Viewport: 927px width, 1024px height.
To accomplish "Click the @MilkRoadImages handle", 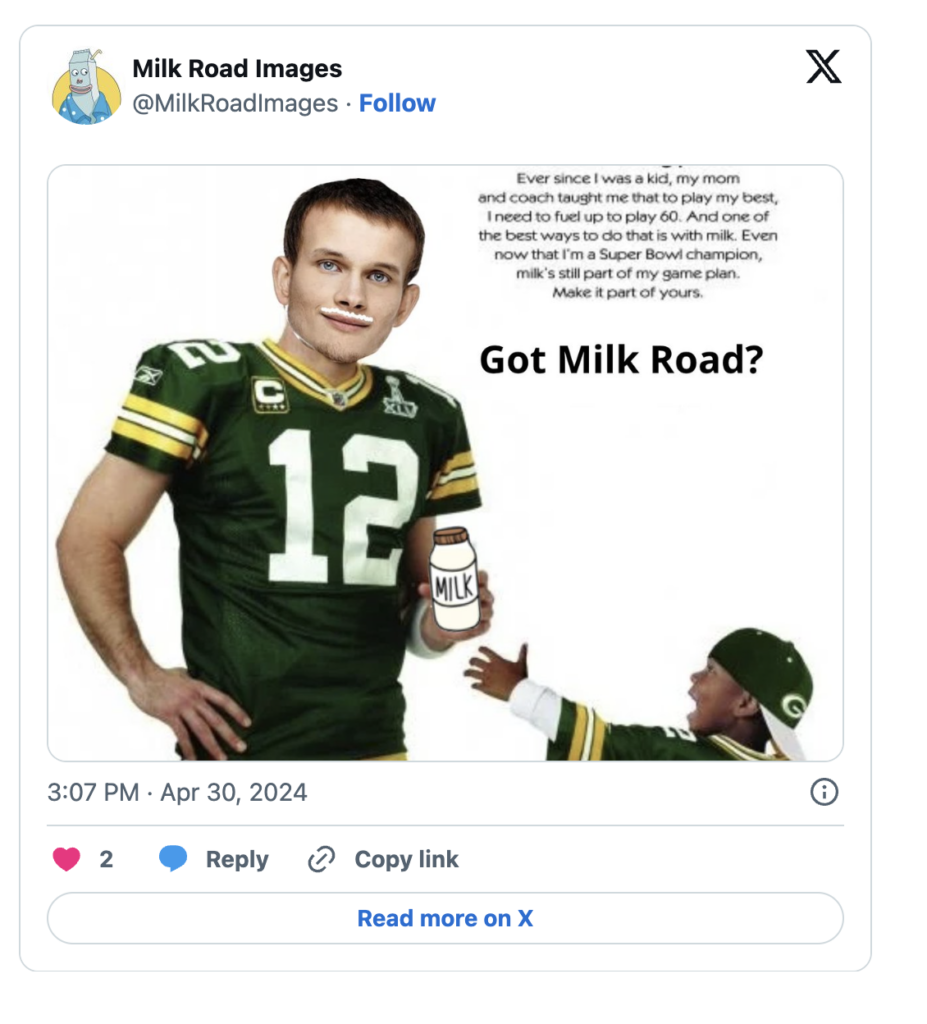I will [x=235, y=103].
